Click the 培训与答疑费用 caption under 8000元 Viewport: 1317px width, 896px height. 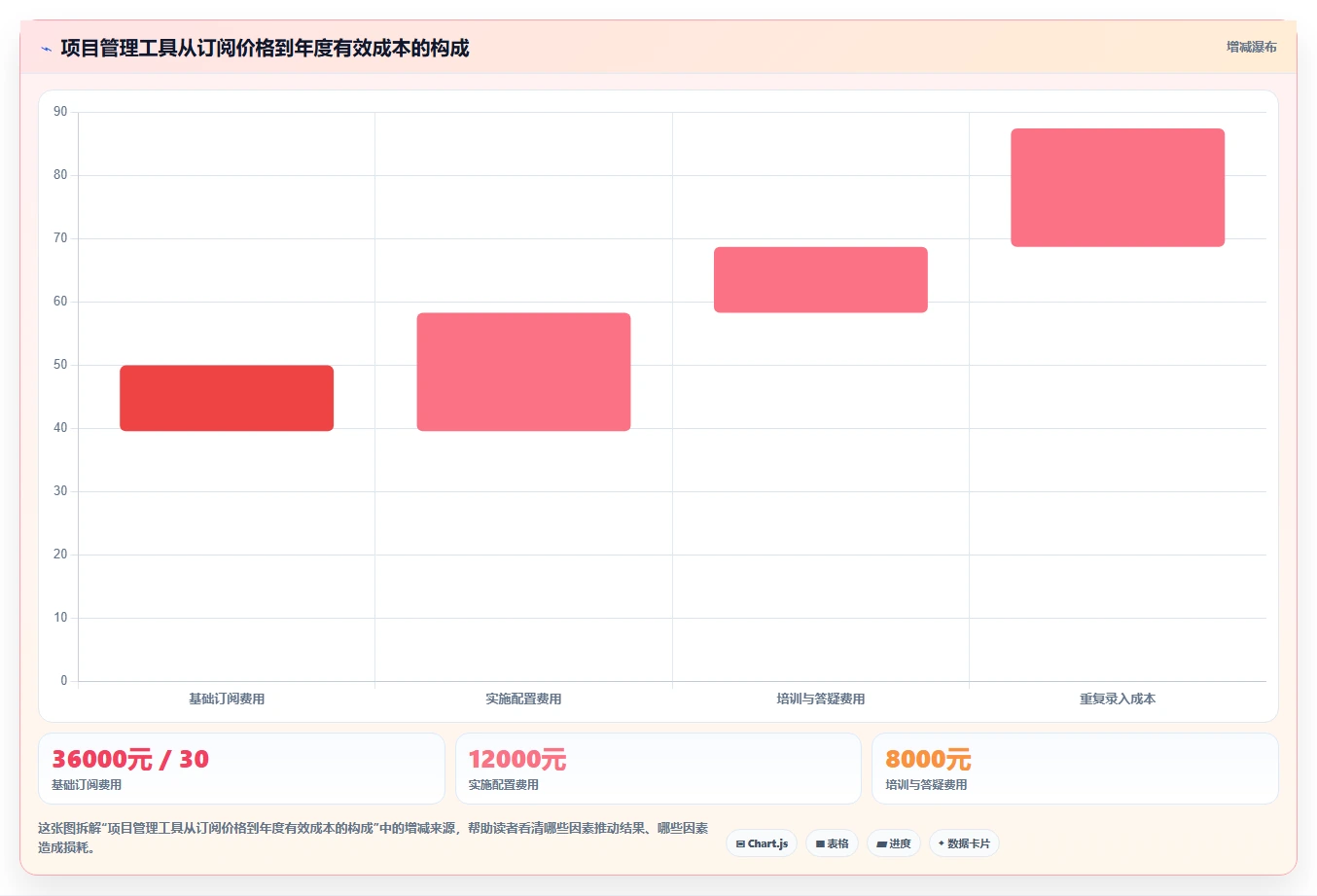pyautogui.click(x=926, y=785)
